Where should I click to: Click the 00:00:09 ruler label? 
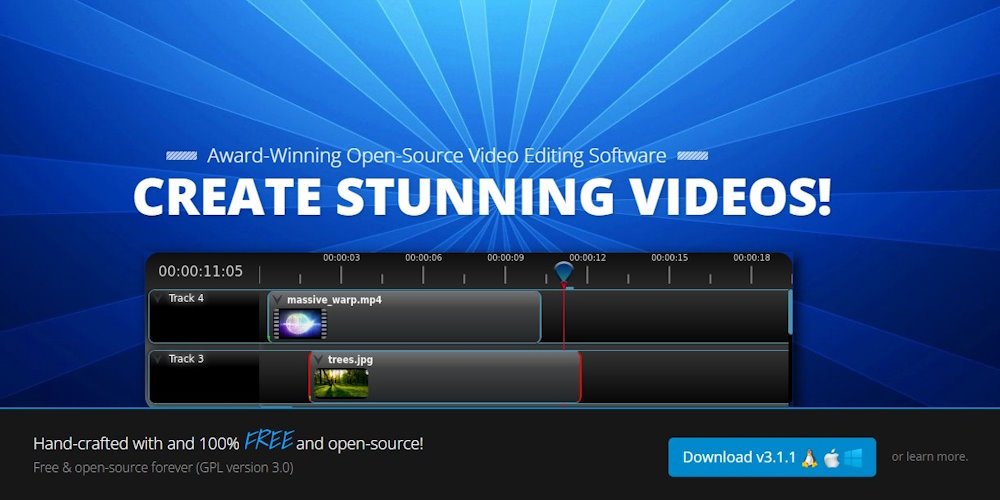point(506,258)
